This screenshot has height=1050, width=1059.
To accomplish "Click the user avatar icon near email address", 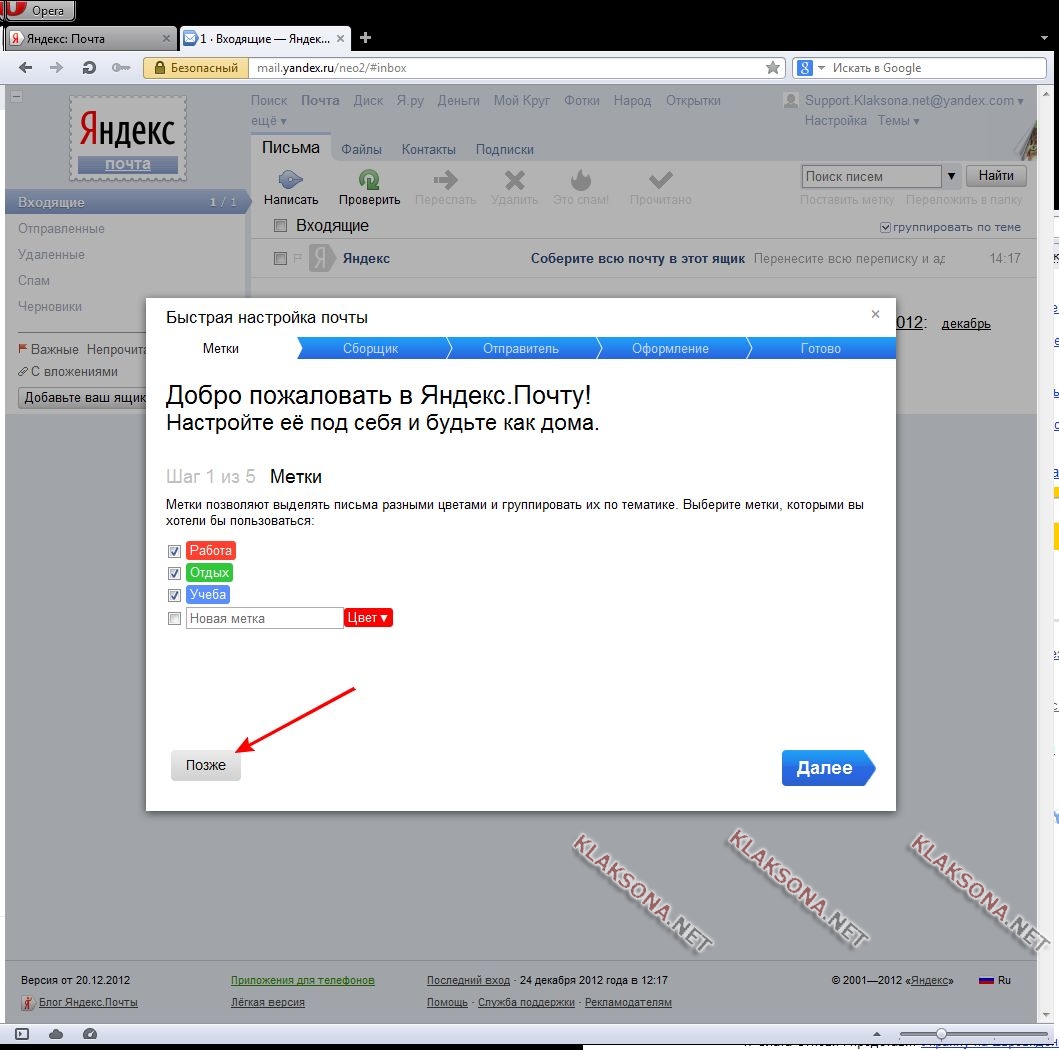I will coord(790,101).
